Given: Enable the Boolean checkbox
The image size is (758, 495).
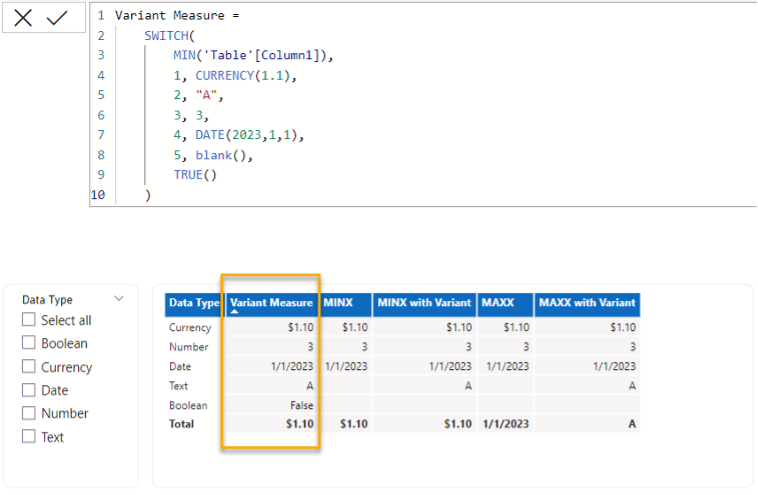Looking at the screenshot, I should (x=29, y=343).
